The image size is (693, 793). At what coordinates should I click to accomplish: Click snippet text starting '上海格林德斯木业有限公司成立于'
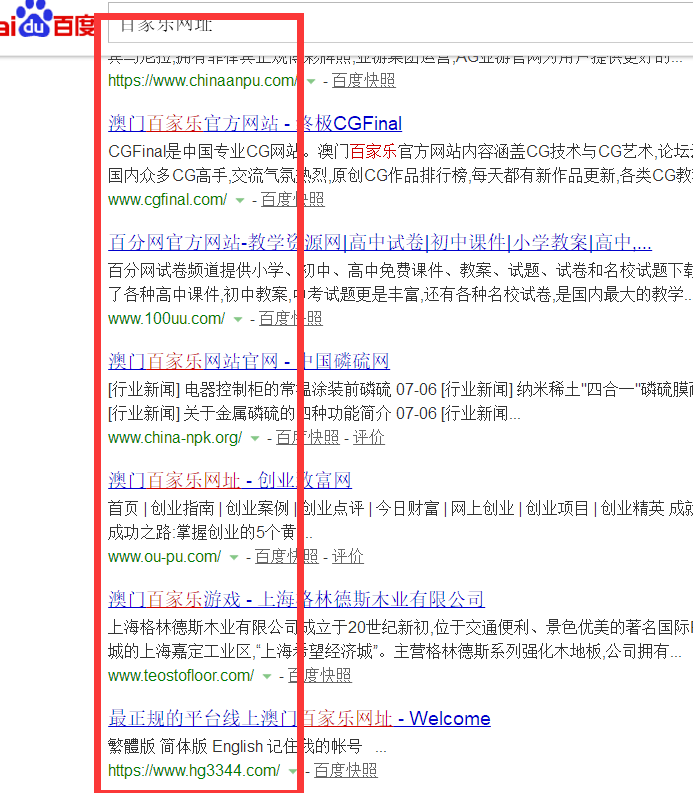tap(401, 639)
